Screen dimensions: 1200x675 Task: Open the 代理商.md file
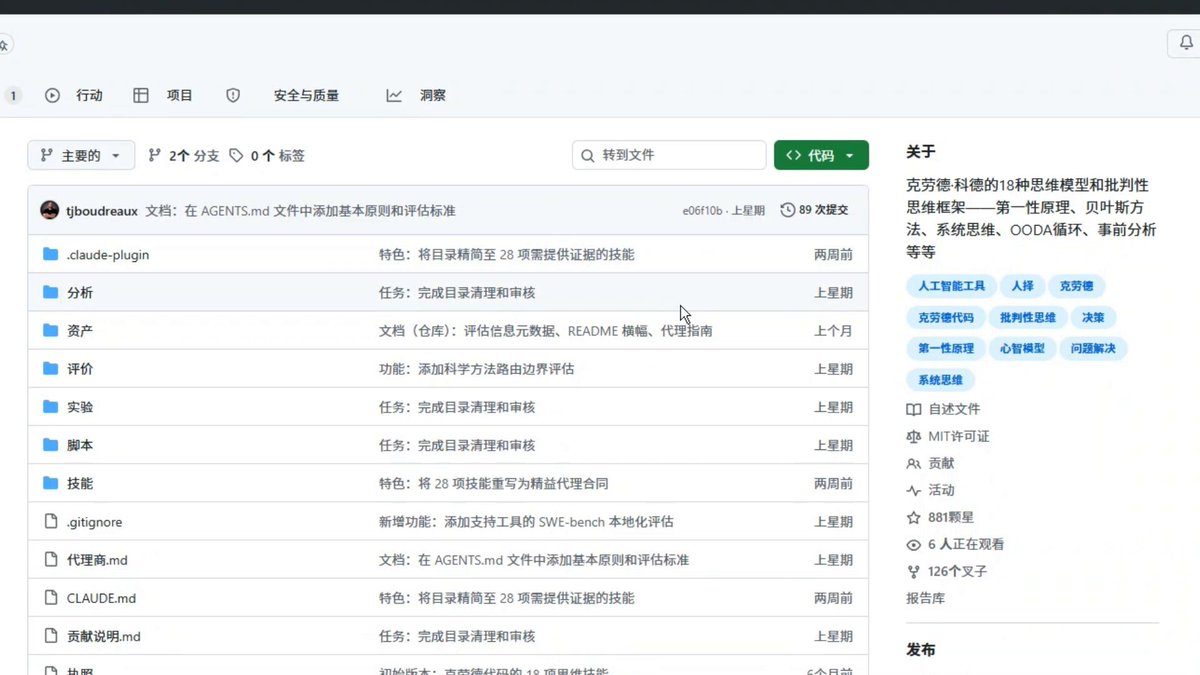click(97, 560)
